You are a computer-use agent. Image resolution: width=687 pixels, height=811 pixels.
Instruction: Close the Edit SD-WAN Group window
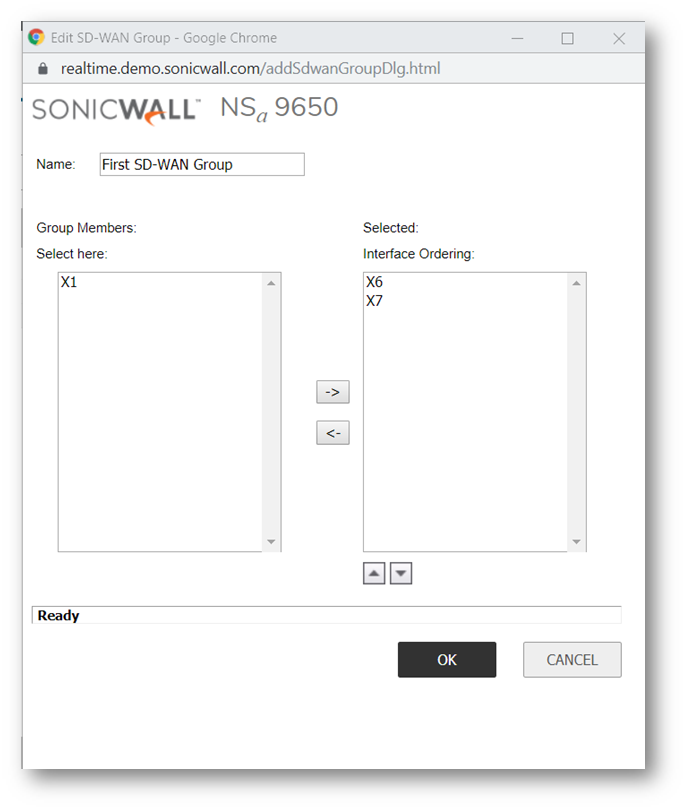click(x=619, y=38)
